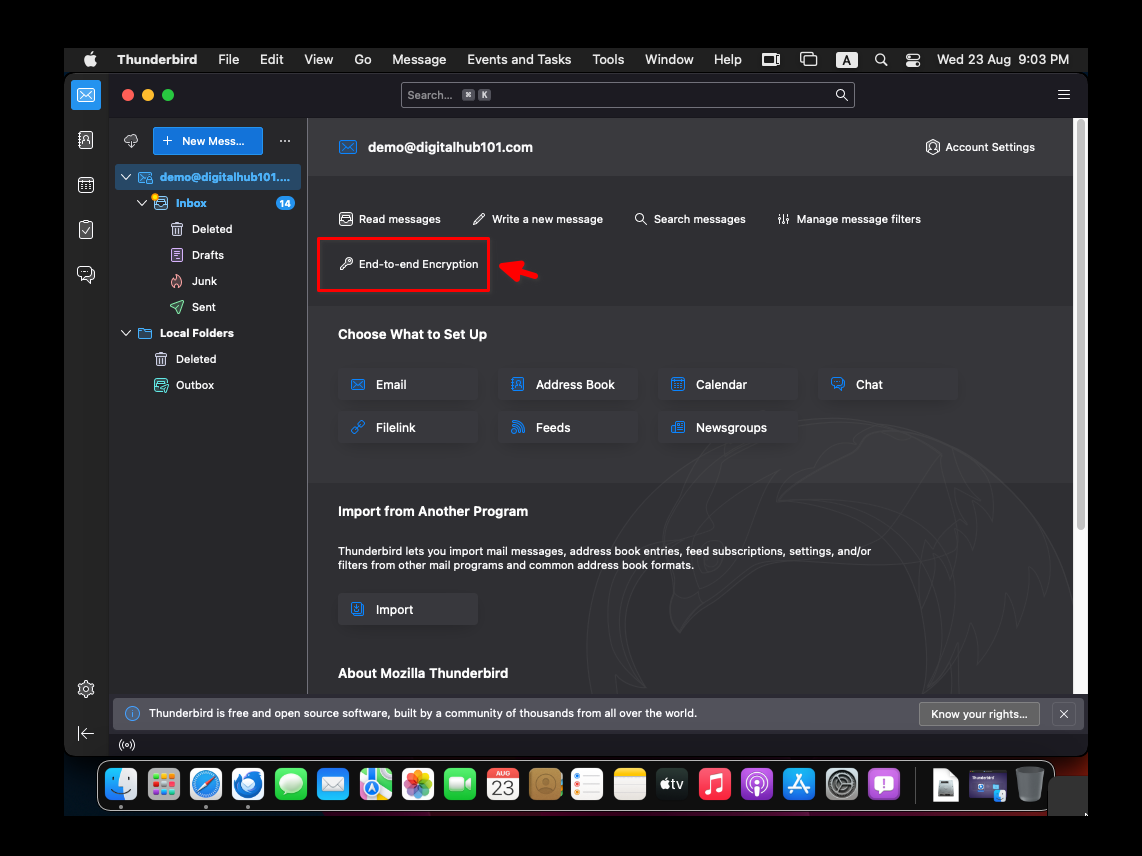Collapse the demo@digitalhub101 account tree
Image resolution: width=1142 pixels, height=856 pixels.
click(126, 177)
